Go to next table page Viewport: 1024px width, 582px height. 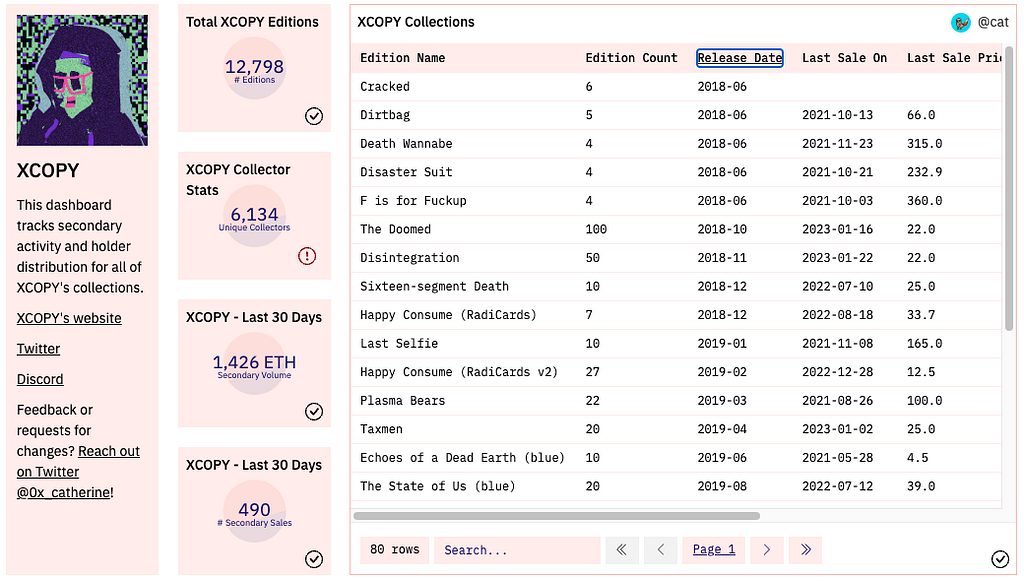pyautogui.click(x=766, y=549)
